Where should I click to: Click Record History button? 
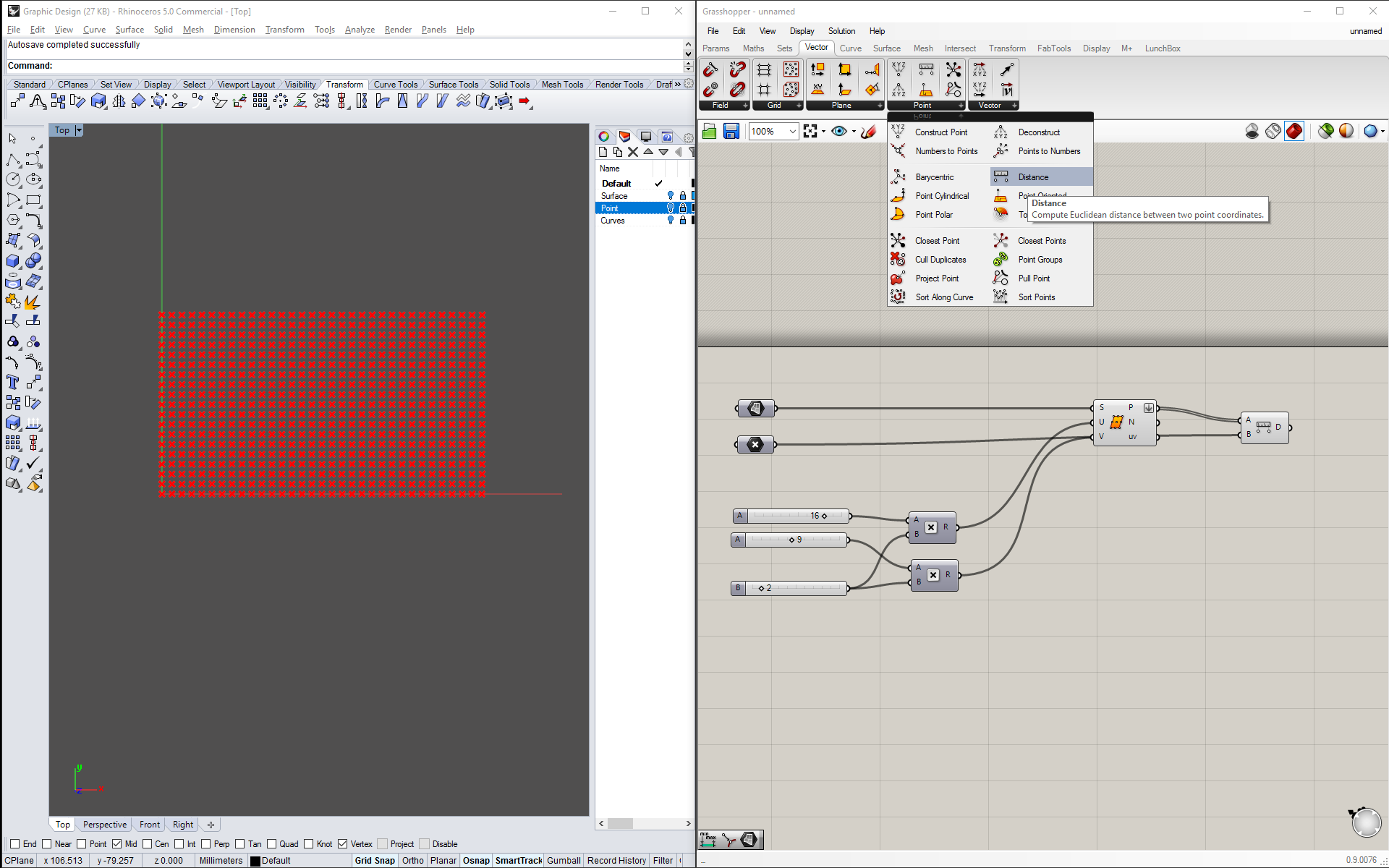coord(616,860)
